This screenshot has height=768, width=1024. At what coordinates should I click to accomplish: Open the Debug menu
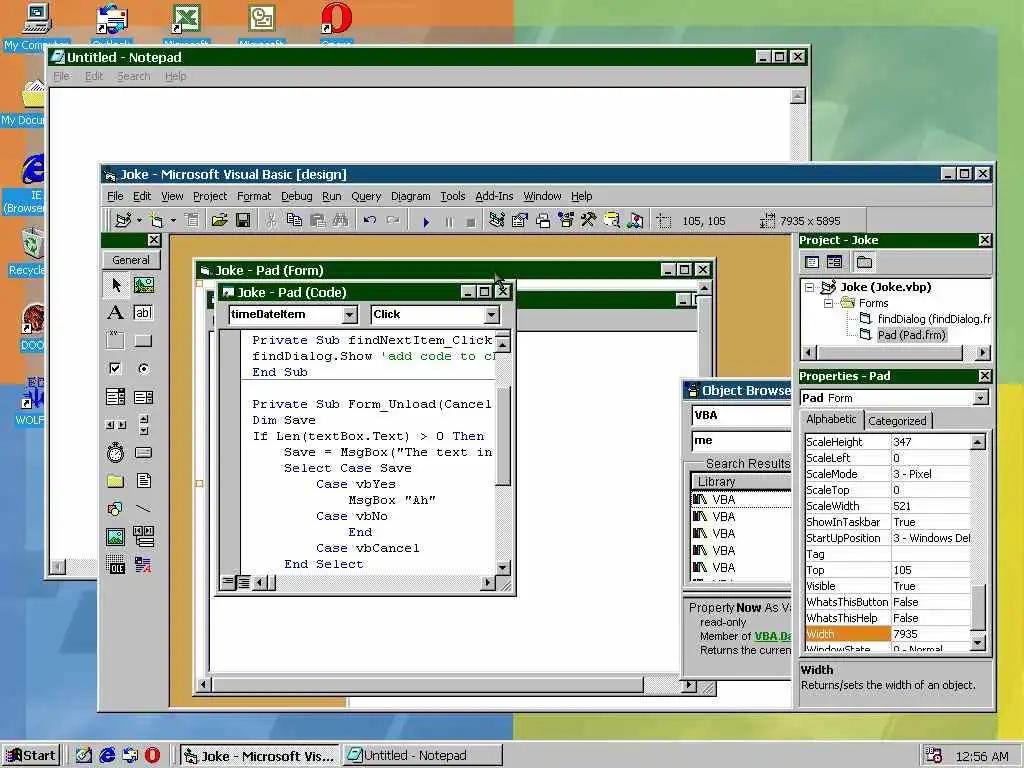tap(296, 196)
